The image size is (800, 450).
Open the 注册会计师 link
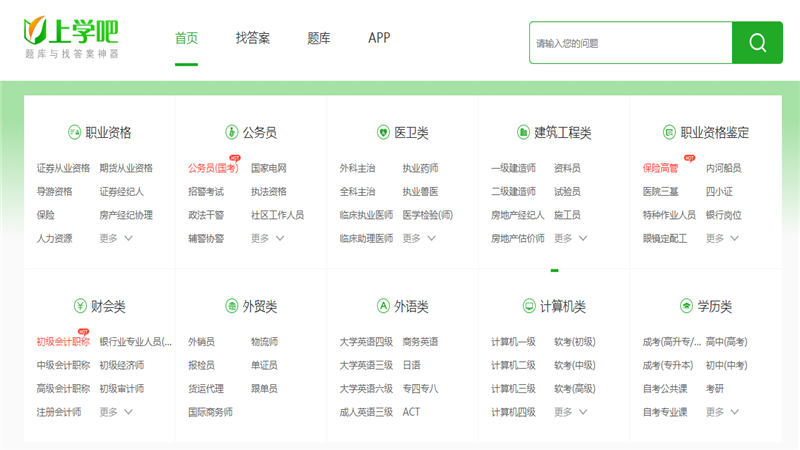pyautogui.click(x=59, y=412)
